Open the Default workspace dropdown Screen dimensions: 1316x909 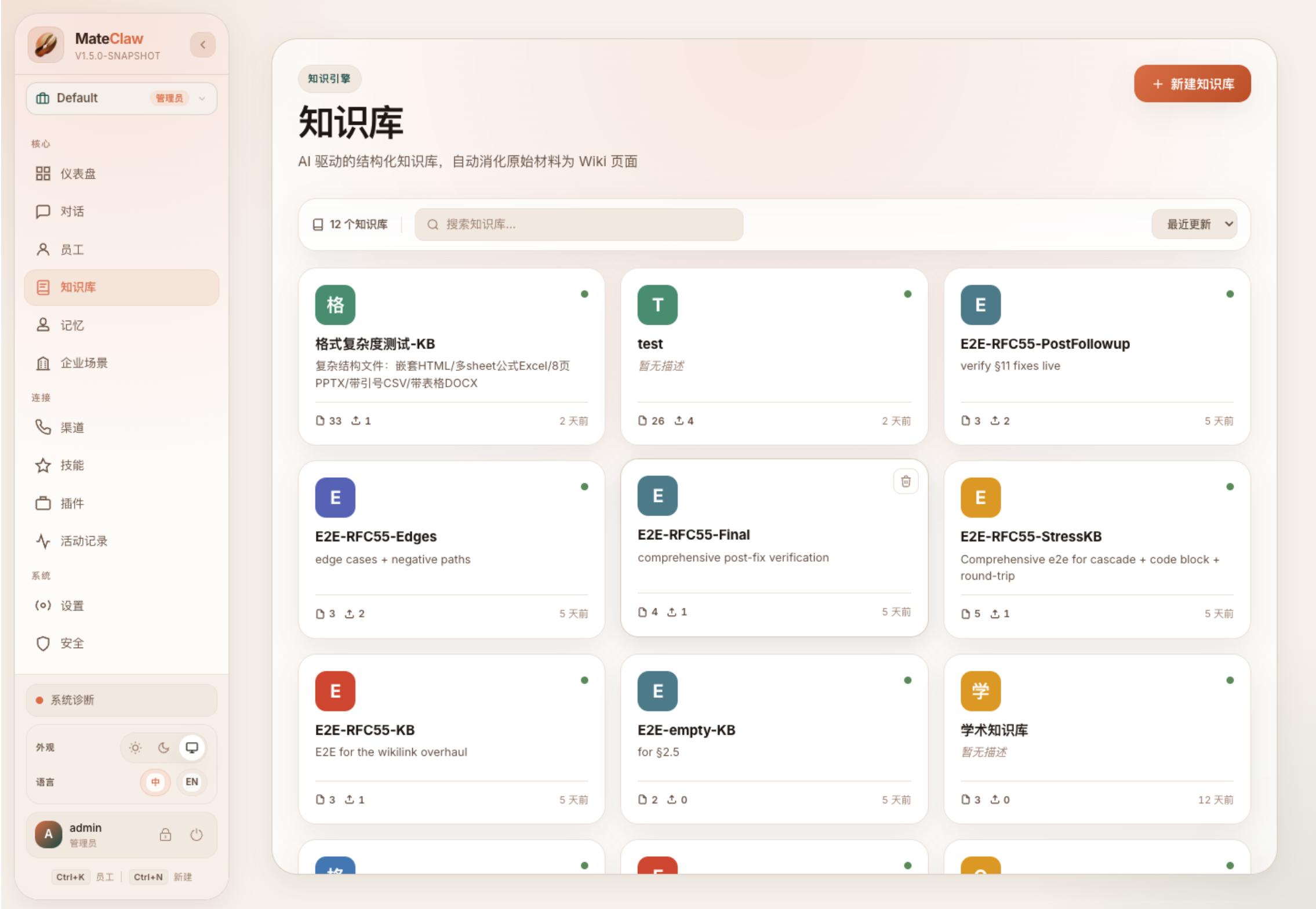[121, 98]
